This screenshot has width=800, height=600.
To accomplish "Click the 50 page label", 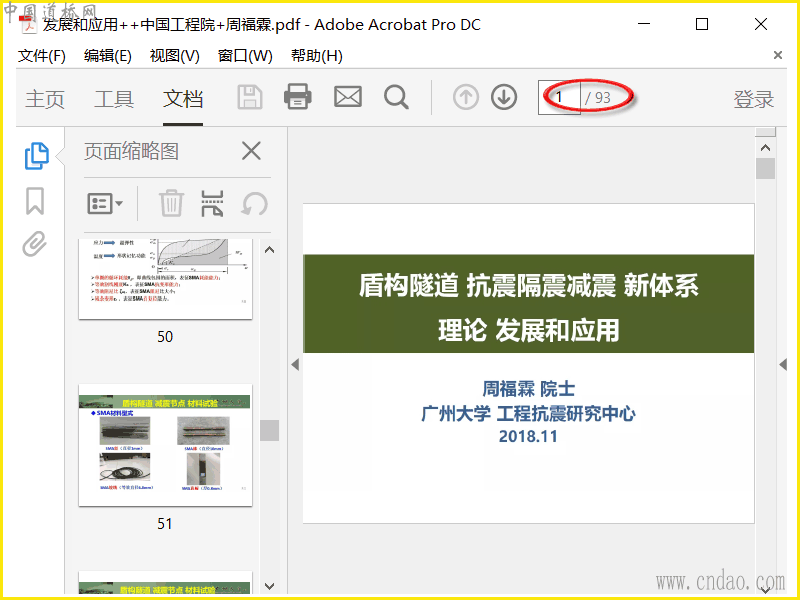I will point(165,337).
